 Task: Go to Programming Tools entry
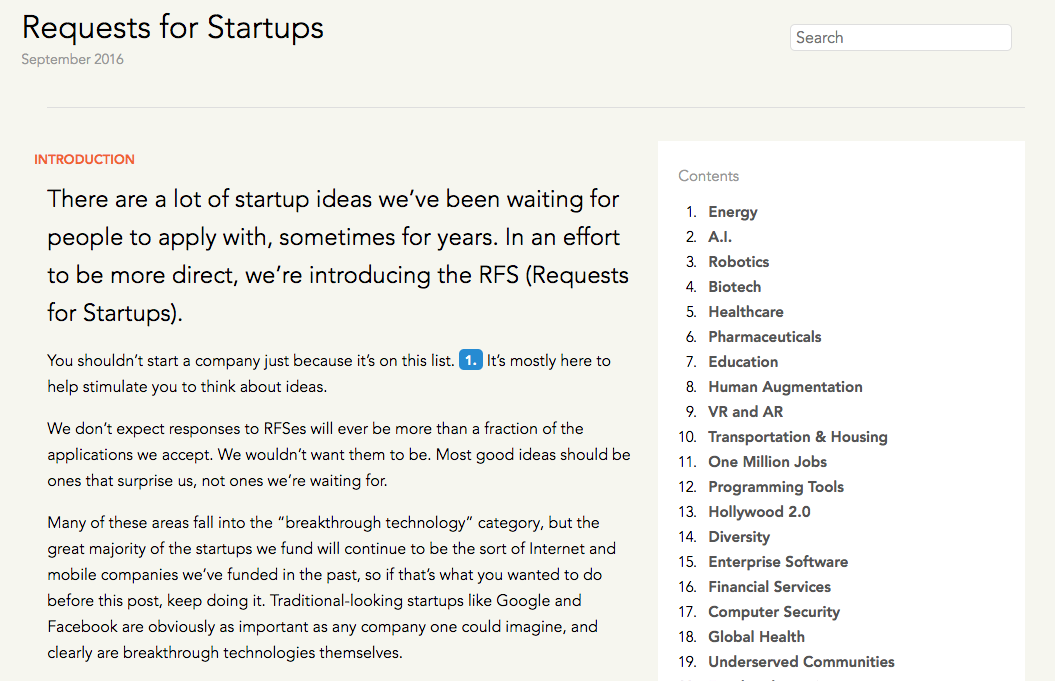[775, 487]
